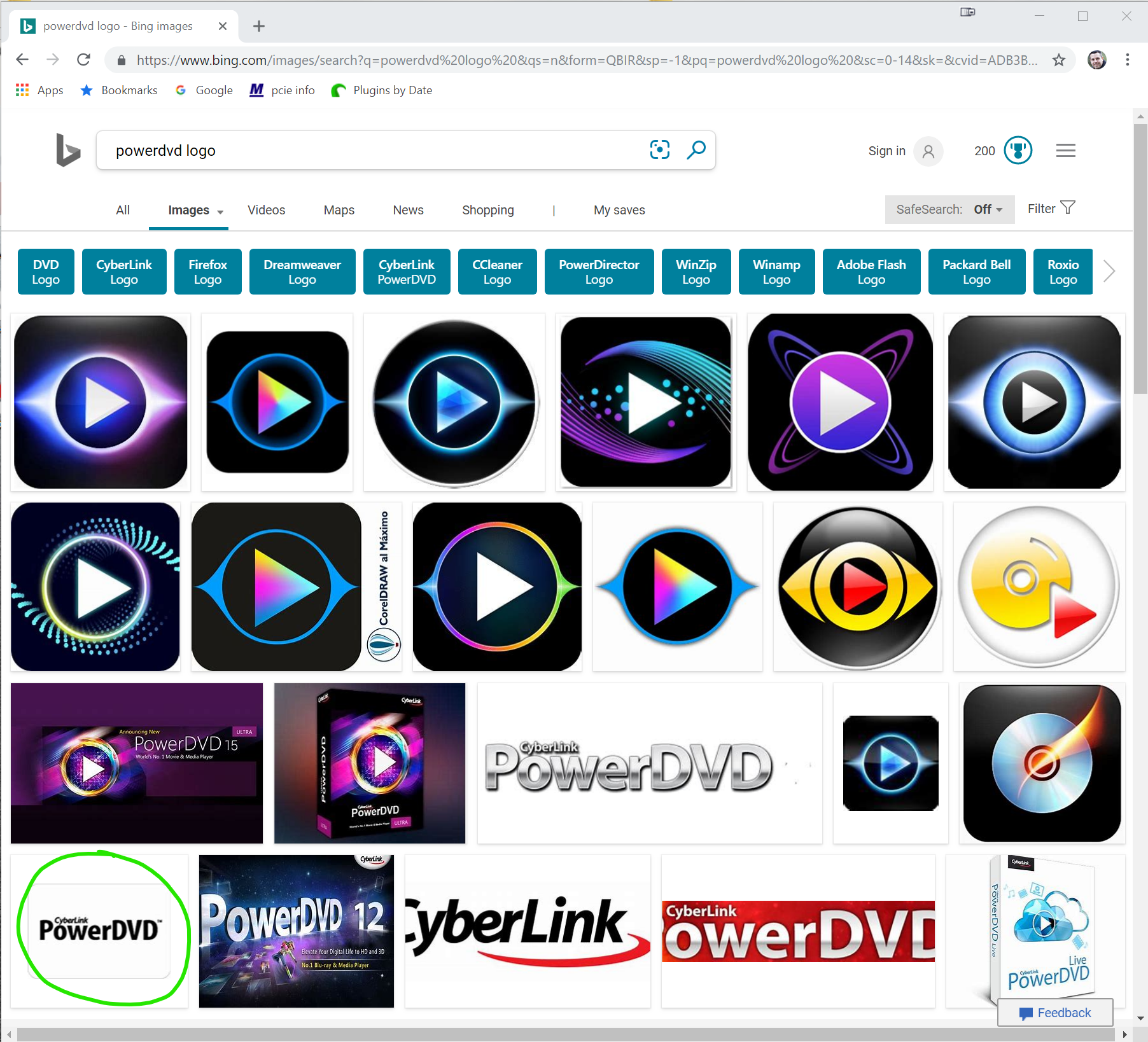Open the Bookmarks star folder

pos(119,90)
